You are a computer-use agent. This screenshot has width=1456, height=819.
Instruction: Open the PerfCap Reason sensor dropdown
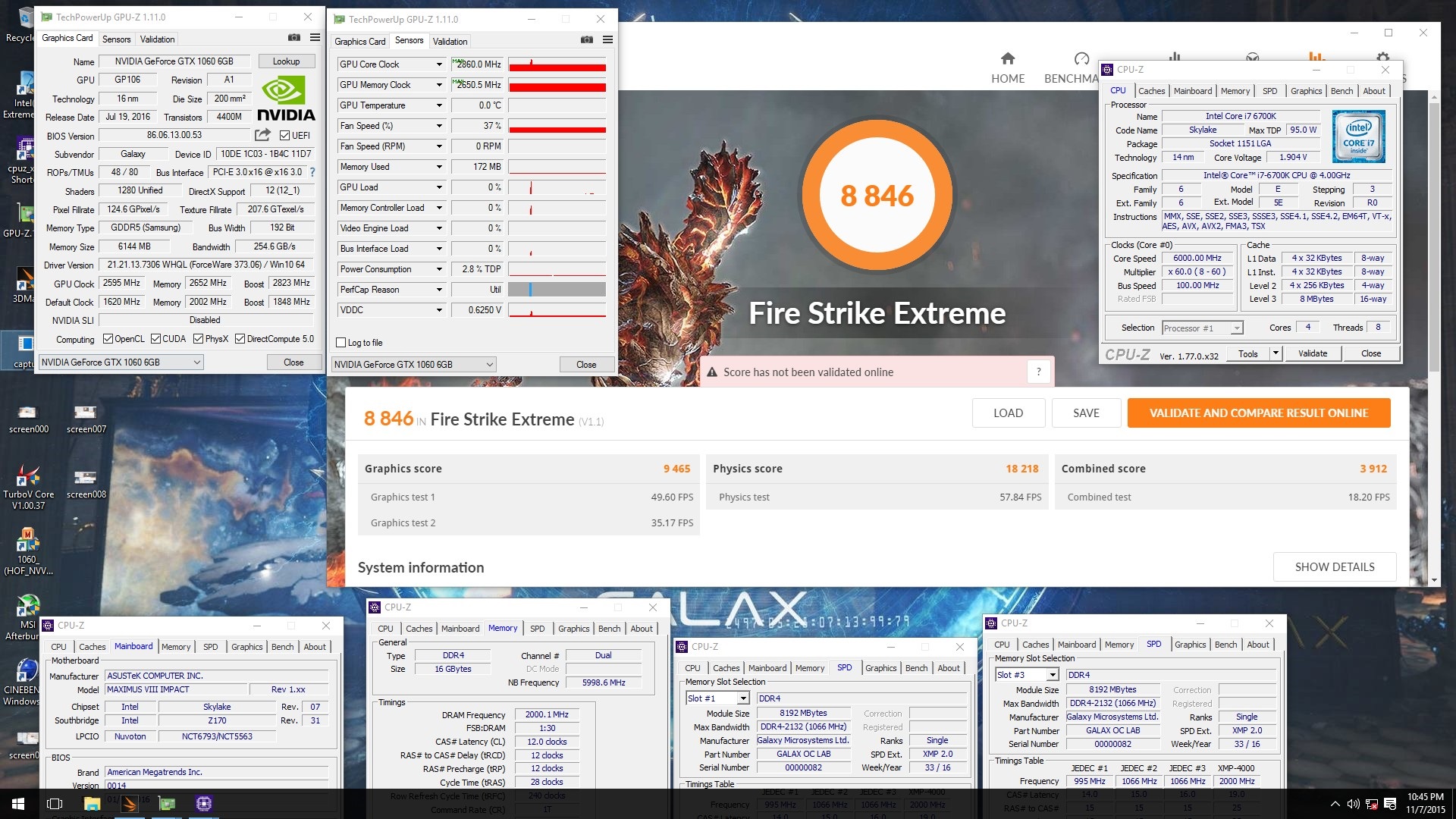pos(438,290)
